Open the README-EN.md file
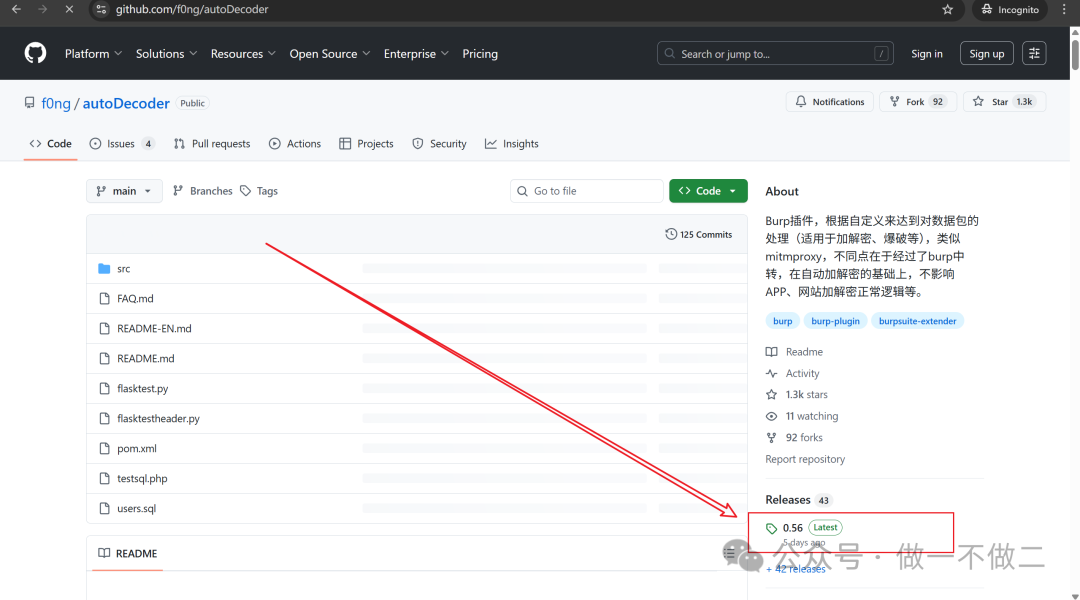1080x600 pixels. (154, 329)
